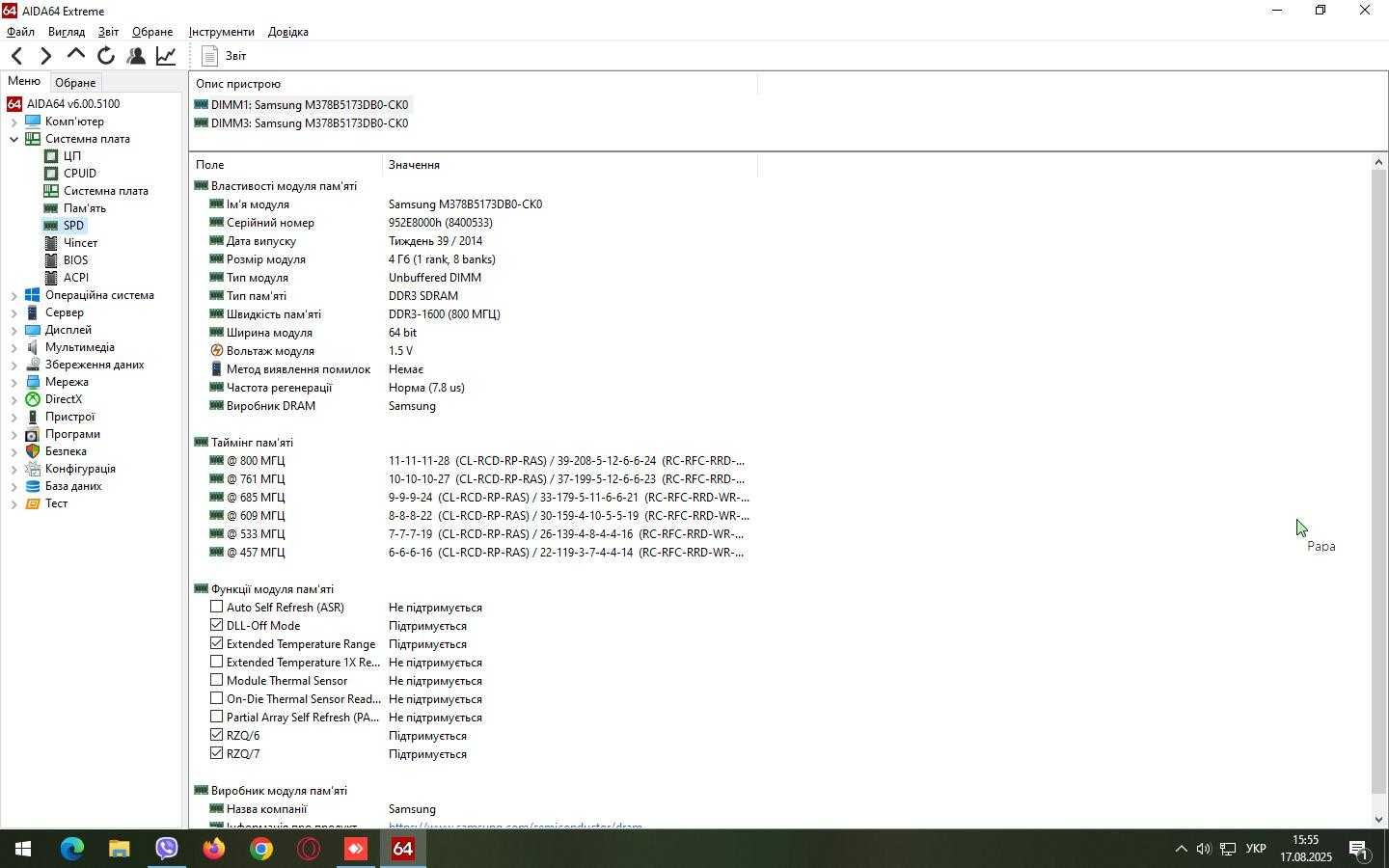The width and height of the screenshot is (1389, 868).
Task: Select the DIMM1 Samsung module entry
Action: click(310, 105)
